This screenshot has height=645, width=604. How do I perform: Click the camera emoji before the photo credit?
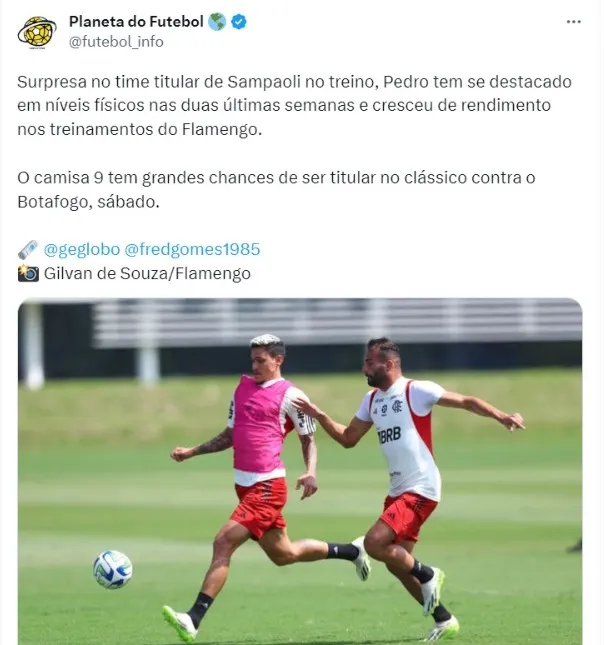tap(28, 273)
